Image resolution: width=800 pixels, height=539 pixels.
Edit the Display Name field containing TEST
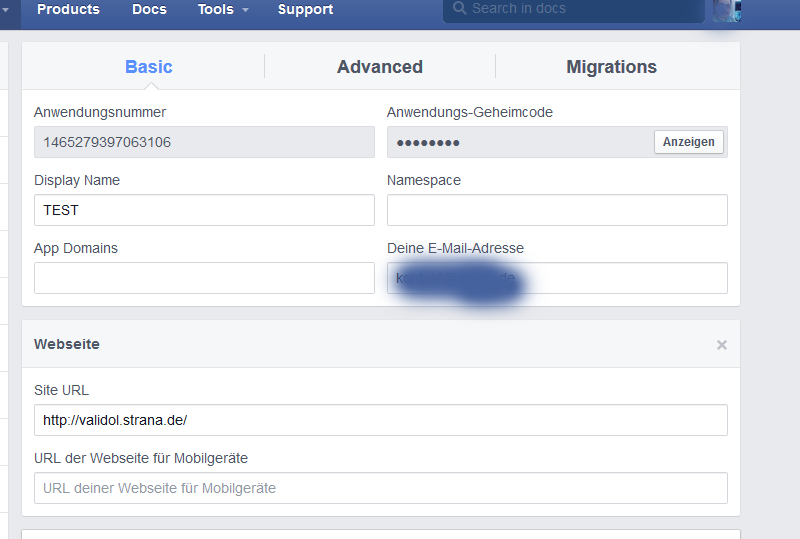(x=204, y=210)
